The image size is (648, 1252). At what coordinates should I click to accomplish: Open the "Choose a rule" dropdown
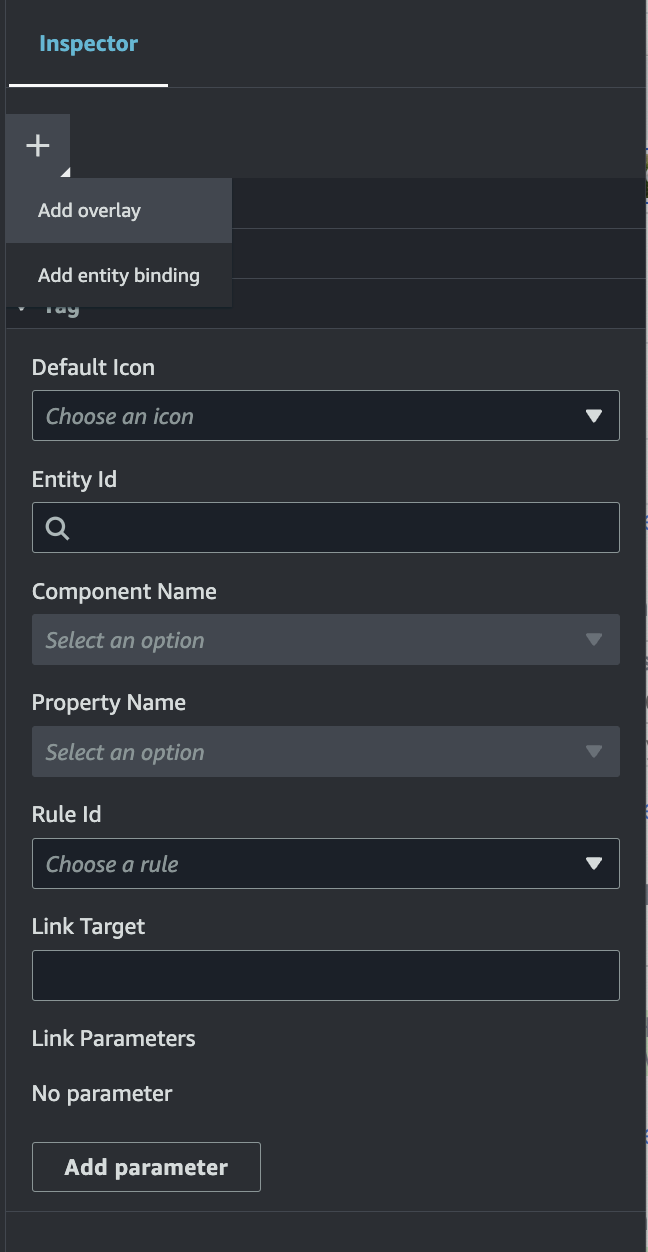[x=325, y=863]
